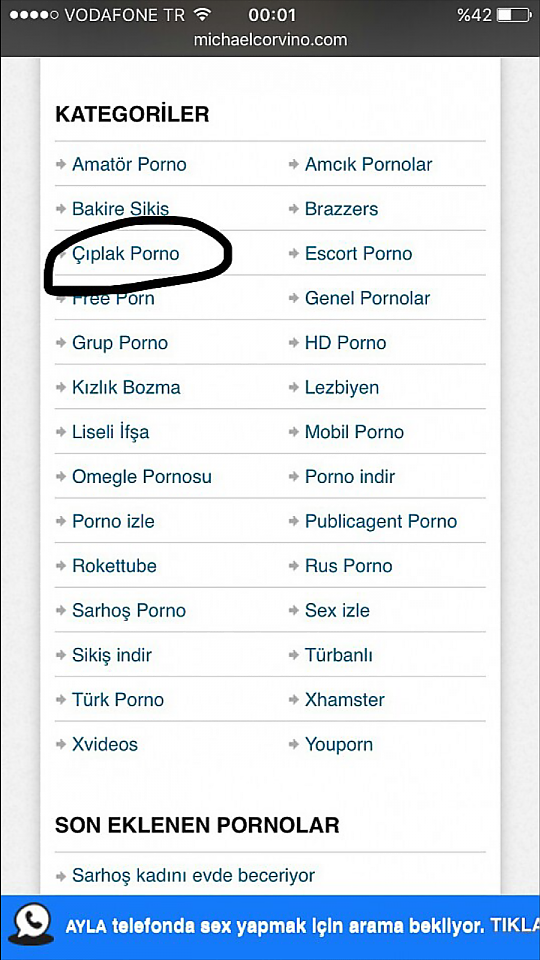Open the Mobil Porno category link

(354, 432)
